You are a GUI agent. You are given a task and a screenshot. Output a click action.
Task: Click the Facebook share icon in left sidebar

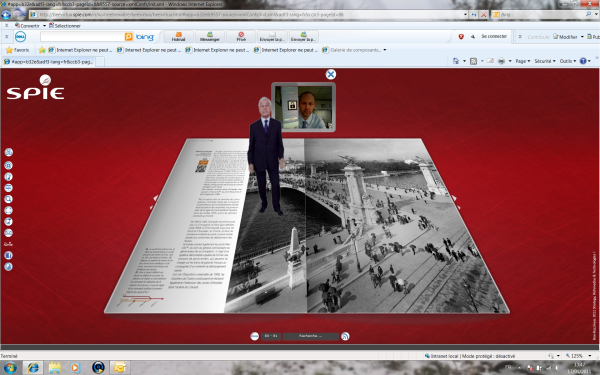(8, 255)
